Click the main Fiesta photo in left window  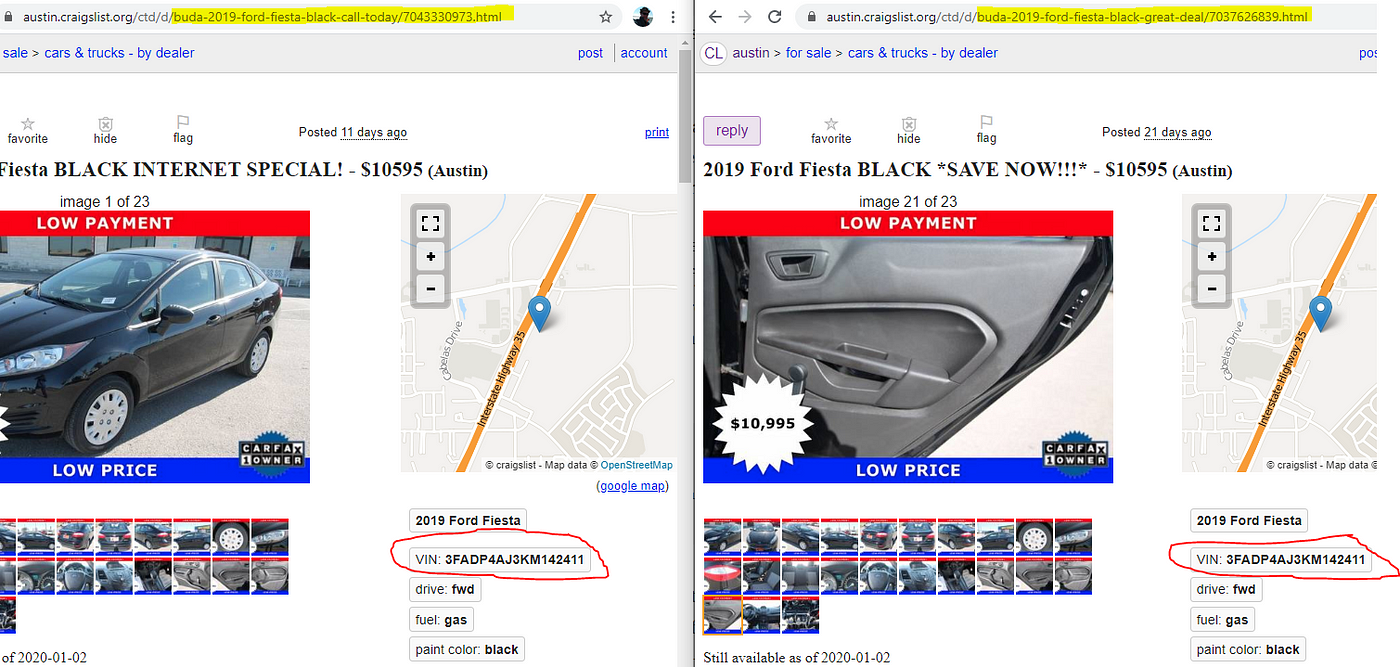tap(155, 347)
